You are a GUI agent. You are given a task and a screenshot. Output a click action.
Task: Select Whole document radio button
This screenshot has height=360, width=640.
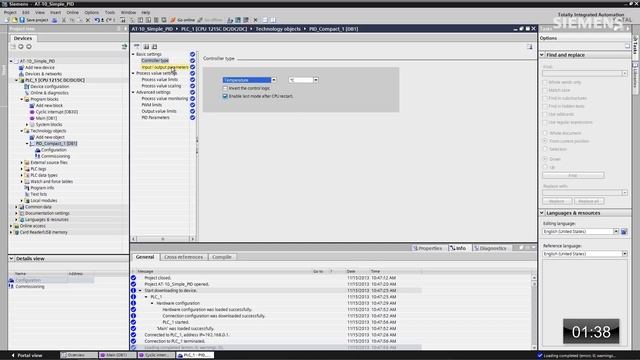coord(545,133)
